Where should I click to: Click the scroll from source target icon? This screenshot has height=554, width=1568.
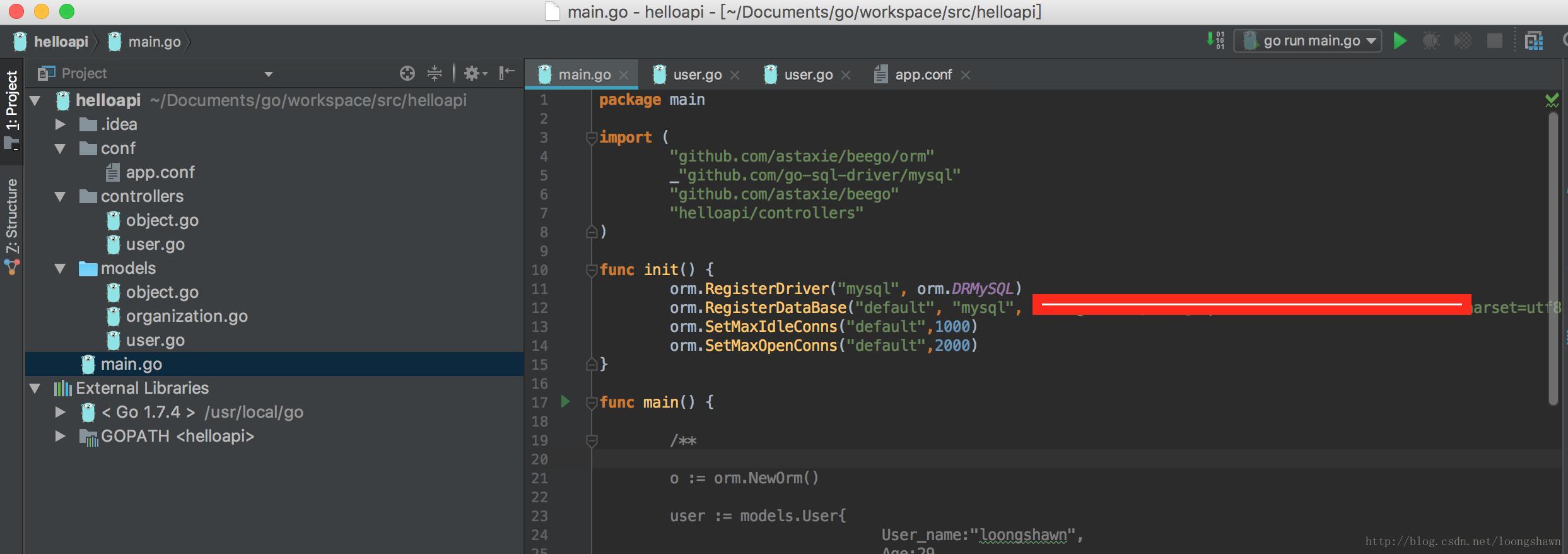pos(407,74)
